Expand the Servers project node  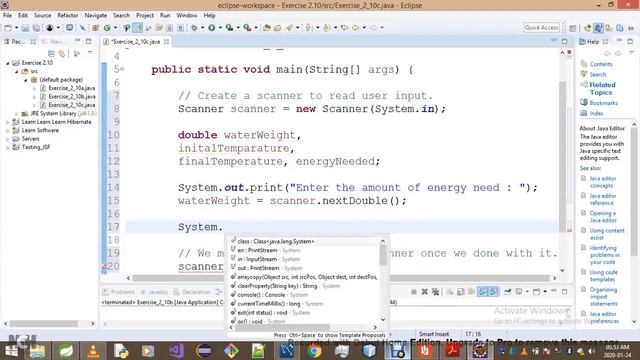click(7, 139)
